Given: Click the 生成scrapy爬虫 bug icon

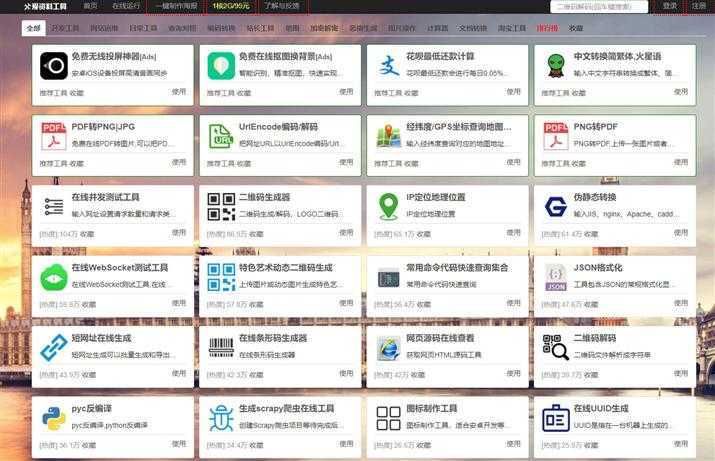Looking at the screenshot, I should point(221,418).
